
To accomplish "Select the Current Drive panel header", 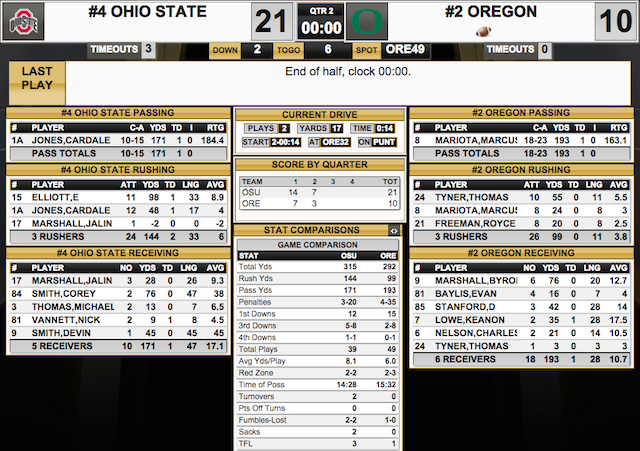I will (320, 115).
